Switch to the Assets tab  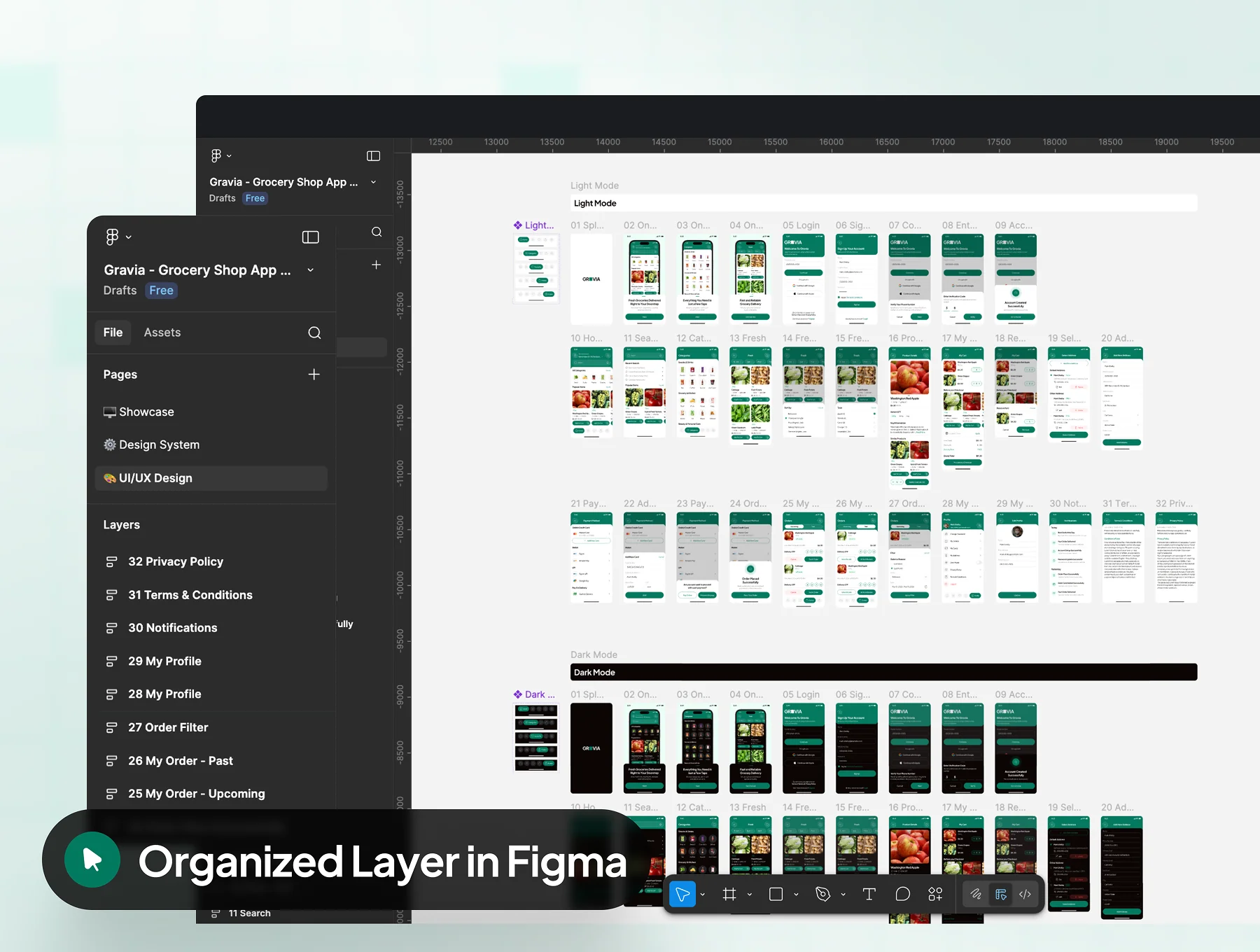click(162, 332)
